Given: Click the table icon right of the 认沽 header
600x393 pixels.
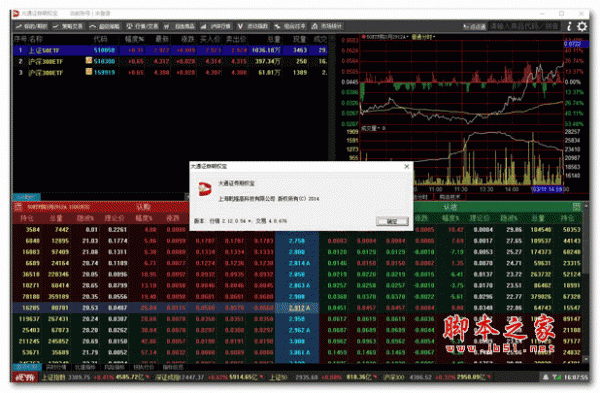Looking at the screenshot, I should tap(577, 207).
